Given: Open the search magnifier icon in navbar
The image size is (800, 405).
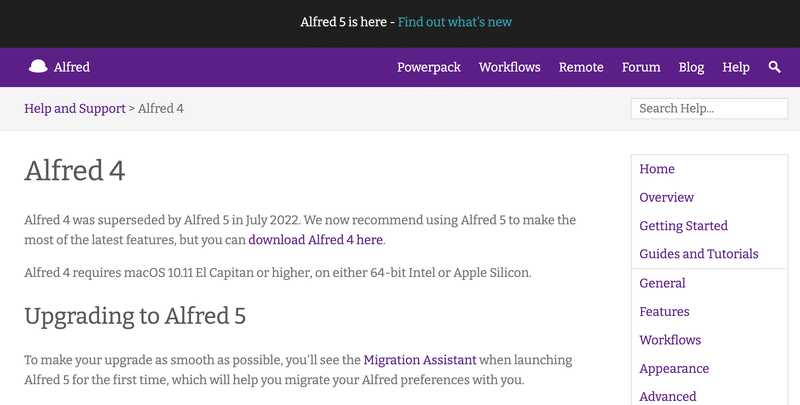Looking at the screenshot, I should [774, 67].
